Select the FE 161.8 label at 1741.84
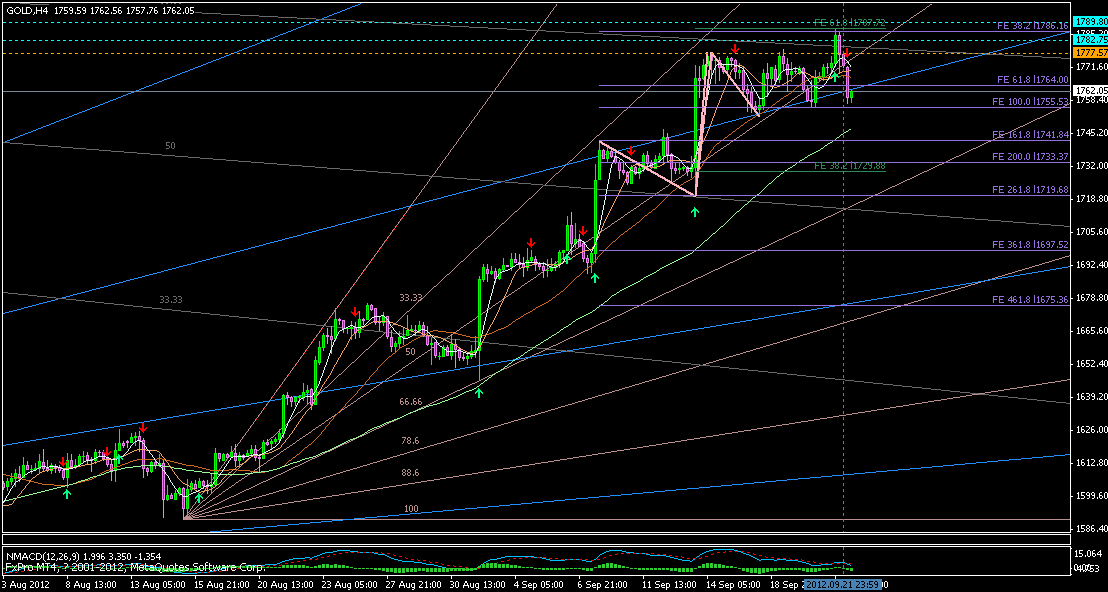This screenshot has width=1108, height=592. coord(1030,134)
